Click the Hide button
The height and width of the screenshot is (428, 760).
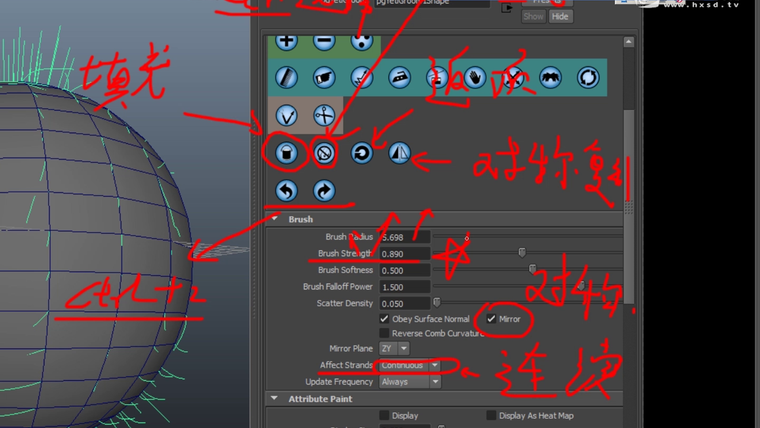point(560,16)
